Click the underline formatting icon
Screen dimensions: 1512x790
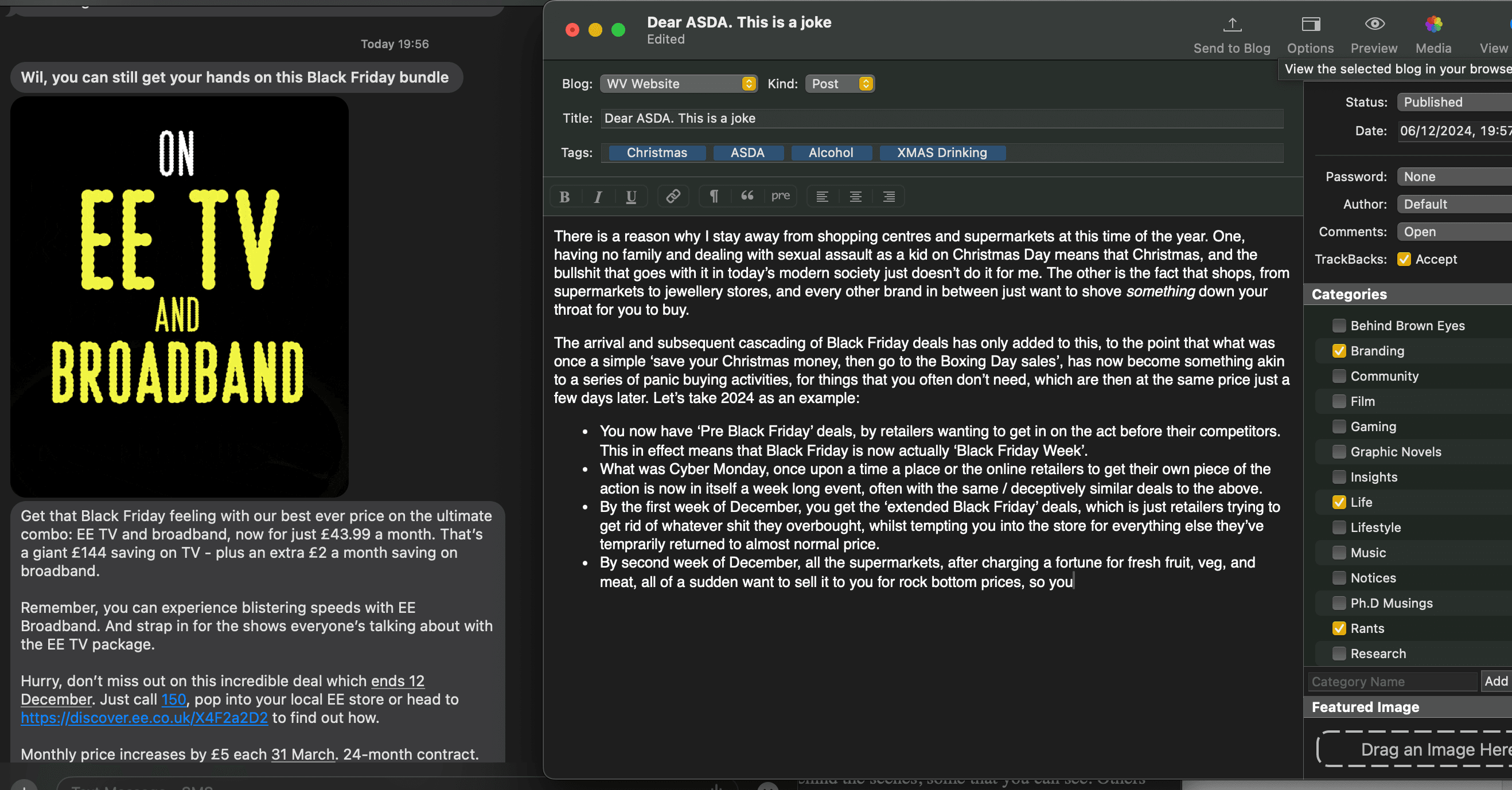coord(631,197)
